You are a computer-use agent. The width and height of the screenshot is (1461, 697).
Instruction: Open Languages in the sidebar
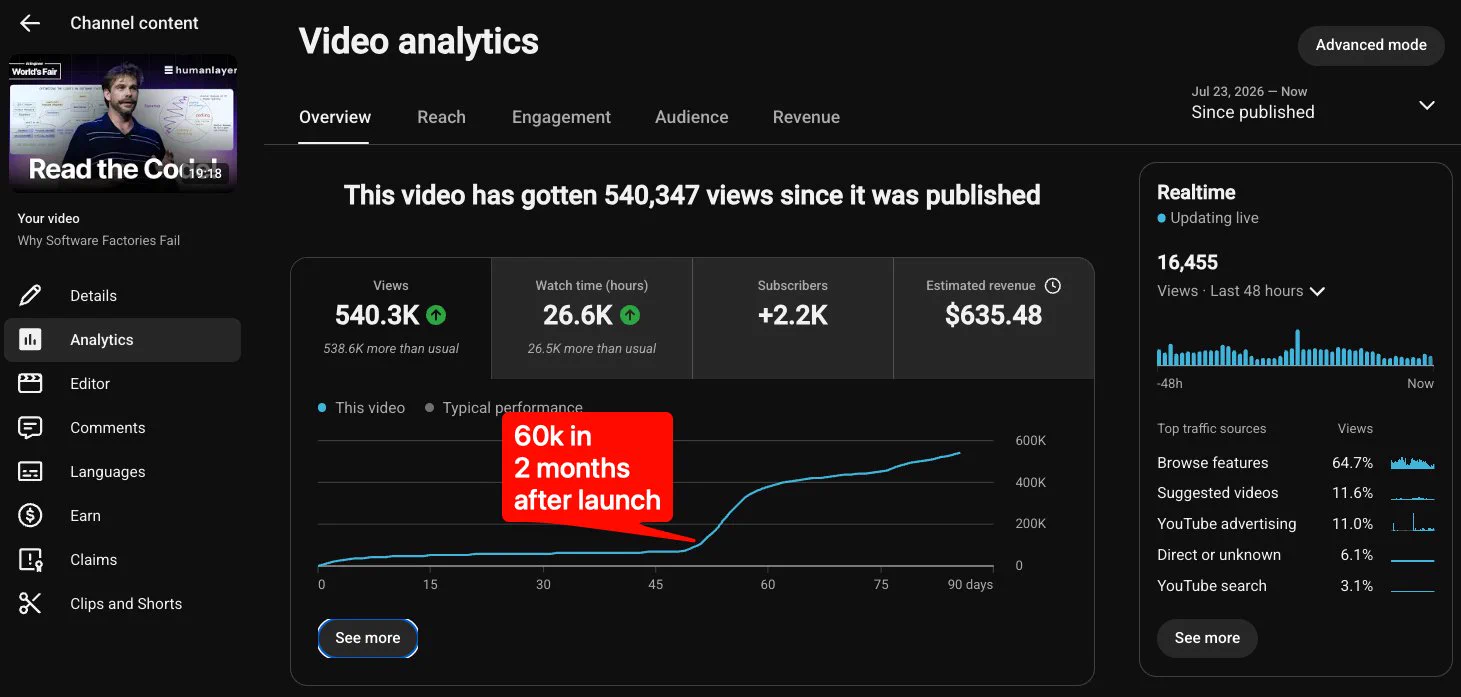122,471
